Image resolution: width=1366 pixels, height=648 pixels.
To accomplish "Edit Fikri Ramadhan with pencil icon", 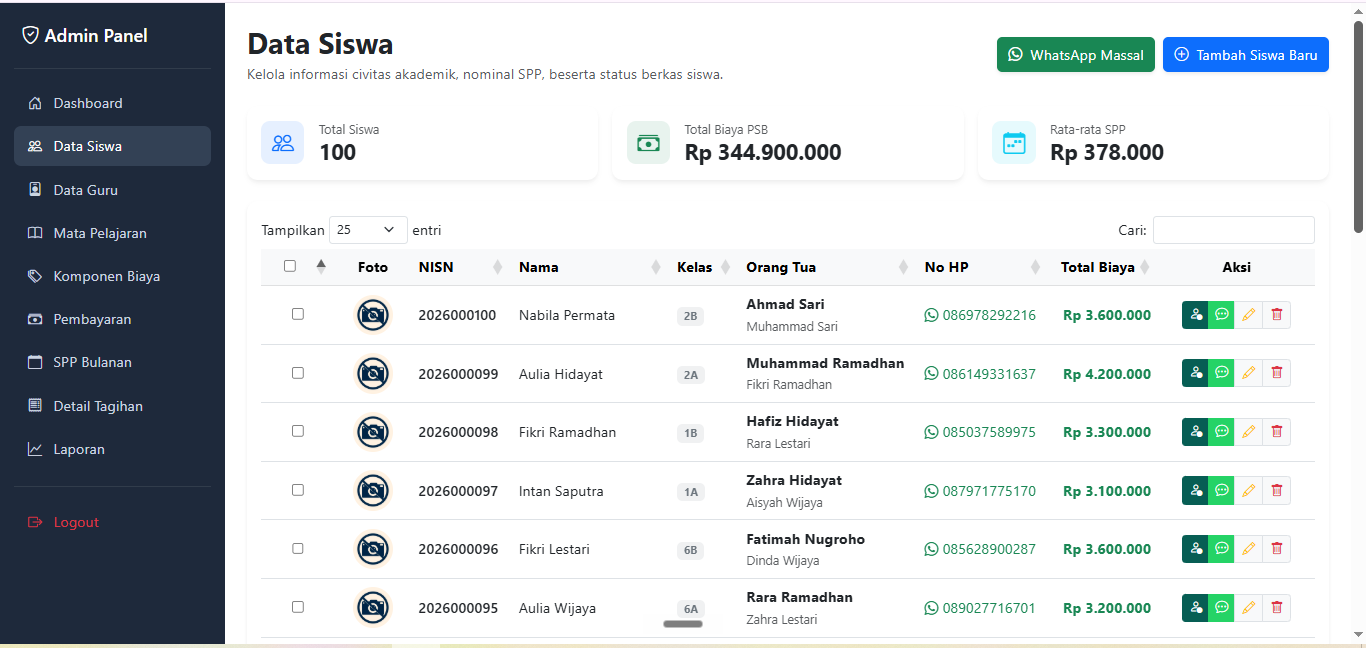I will (1248, 432).
